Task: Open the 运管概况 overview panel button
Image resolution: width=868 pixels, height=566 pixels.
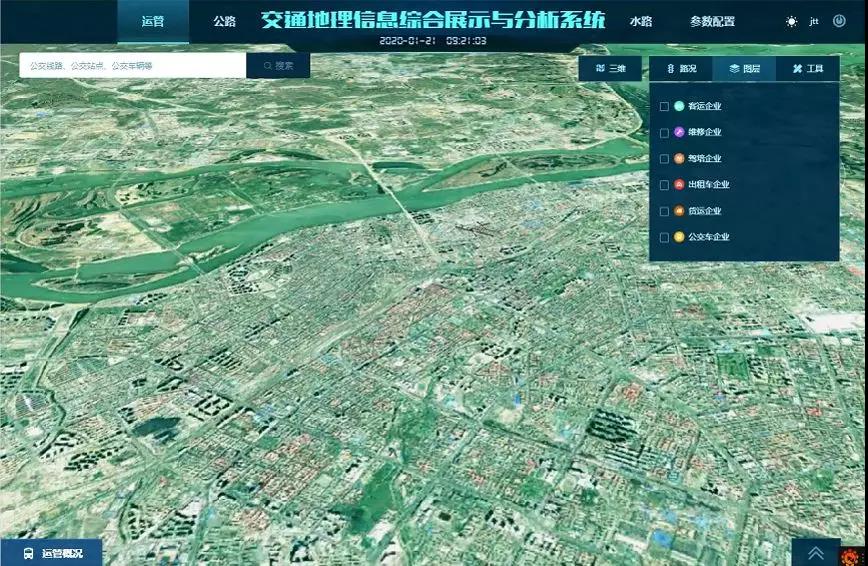Action: [51, 553]
